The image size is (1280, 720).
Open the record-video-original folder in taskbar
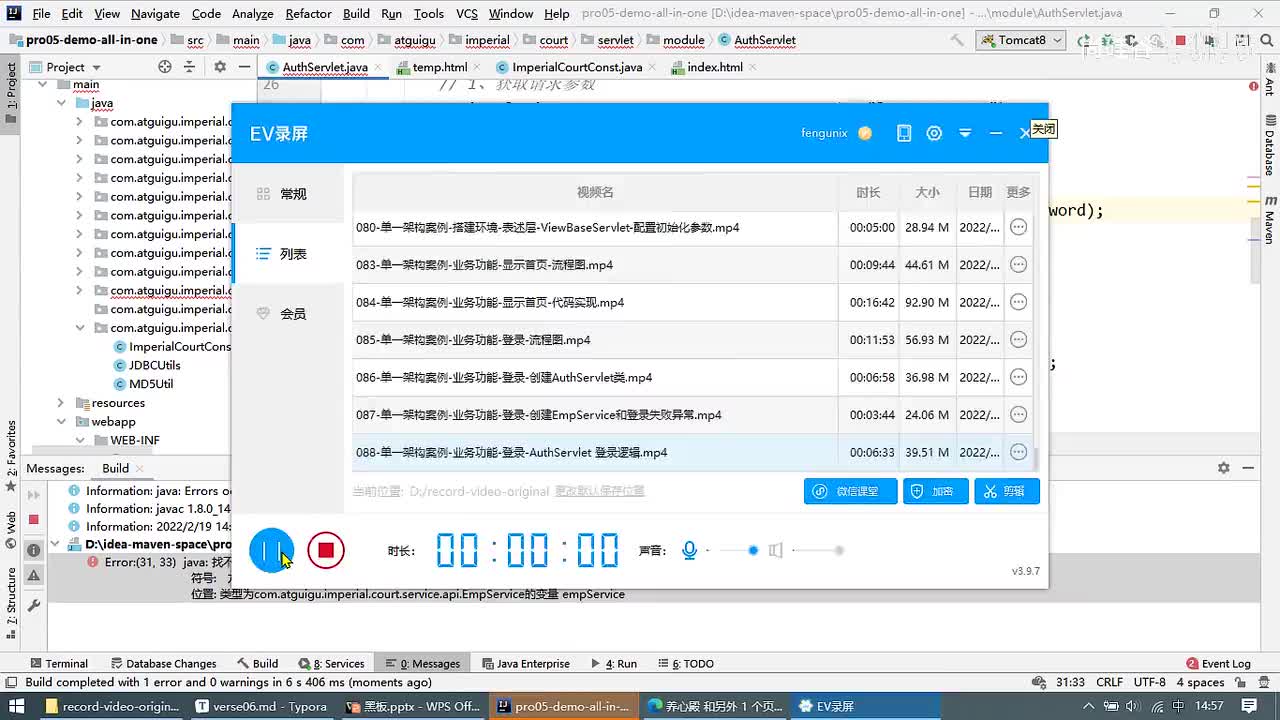click(112, 706)
